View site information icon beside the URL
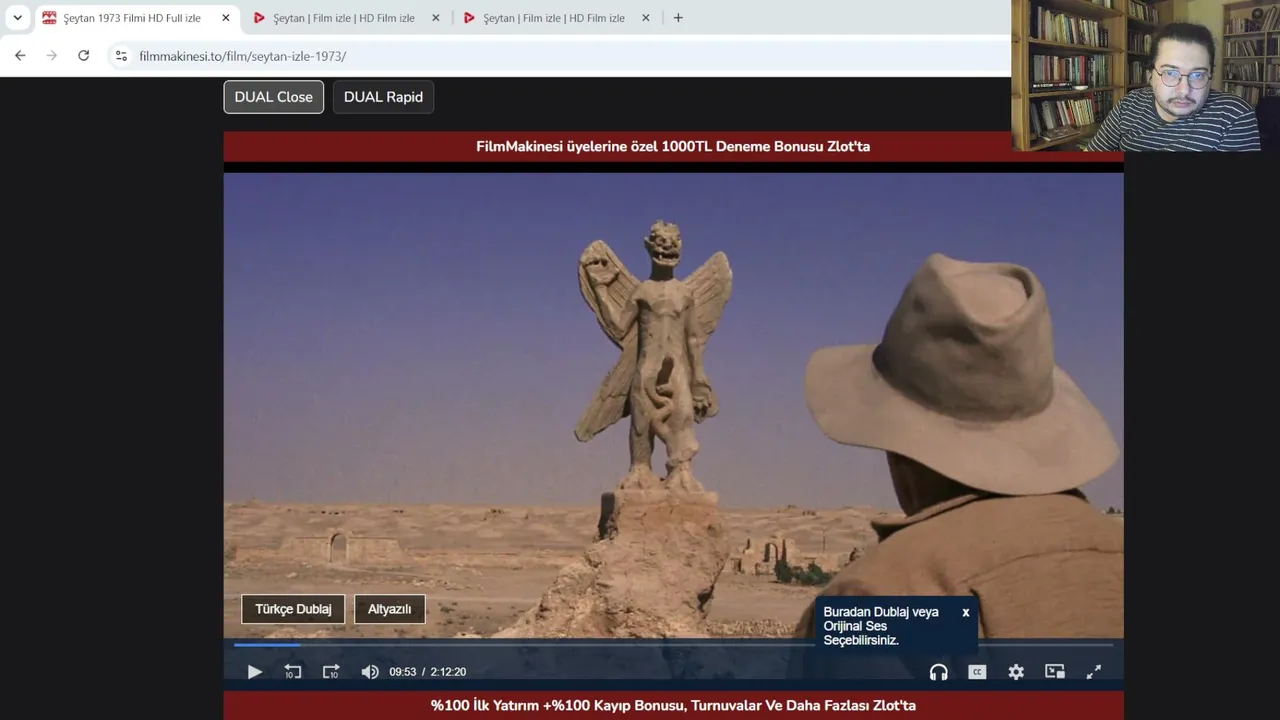This screenshot has height=720, width=1280. (x=121, y=56)
